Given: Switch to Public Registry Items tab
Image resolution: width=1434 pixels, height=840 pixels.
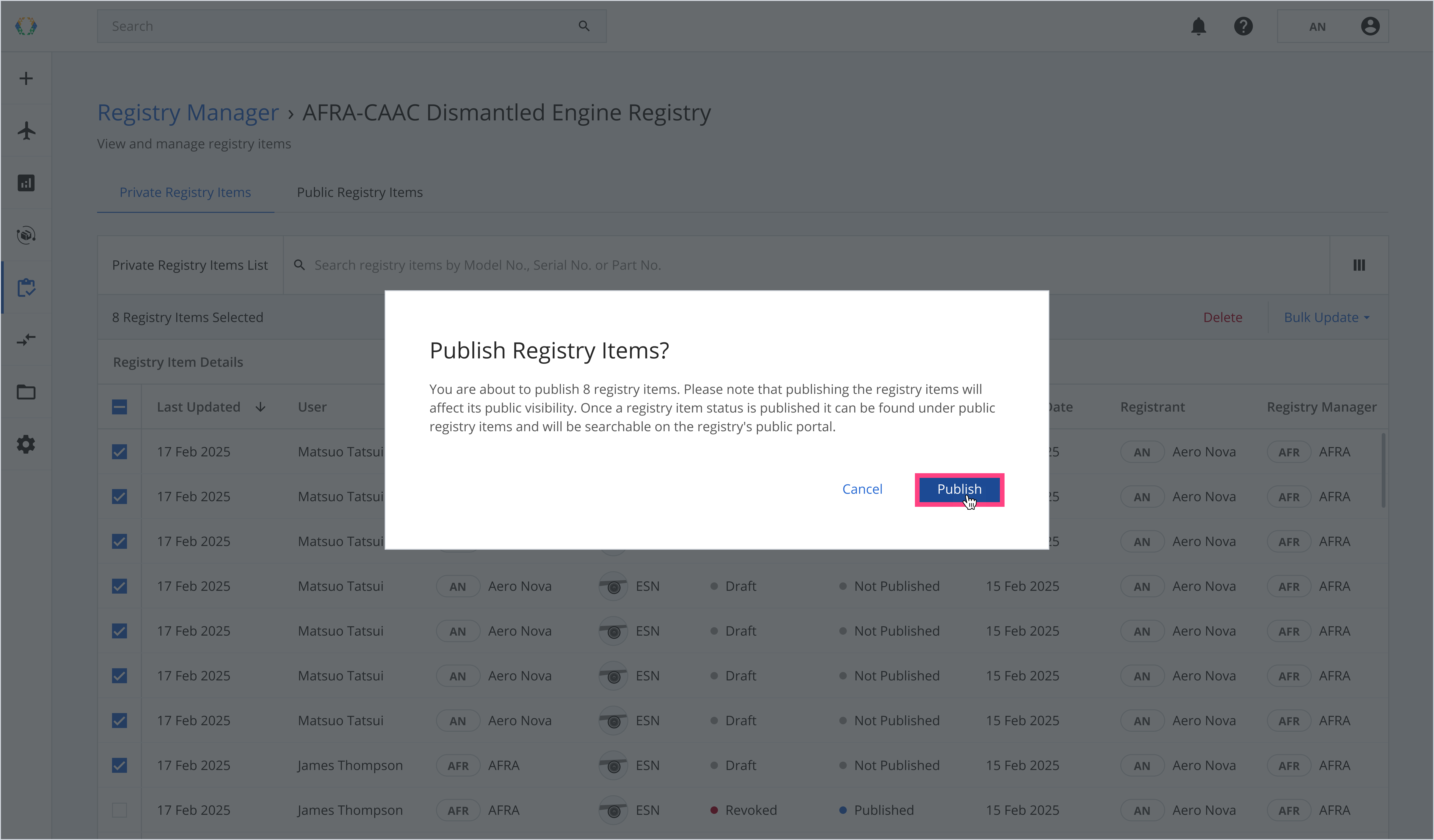Looking at the screenshot, I should pyautogui.click(x=360, y=192).
